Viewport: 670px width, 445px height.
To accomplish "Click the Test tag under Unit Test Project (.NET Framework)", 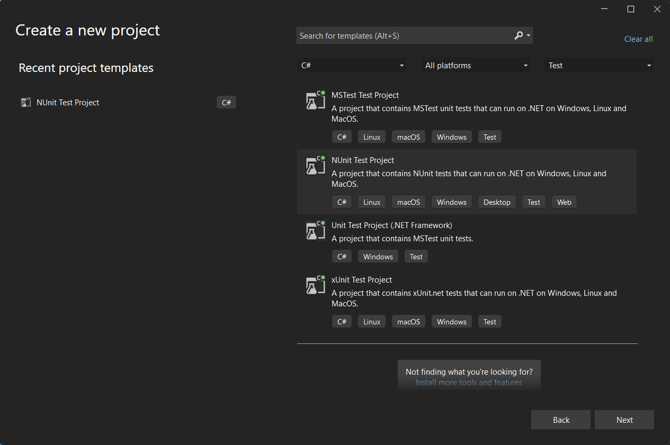I will click(416, 256).
